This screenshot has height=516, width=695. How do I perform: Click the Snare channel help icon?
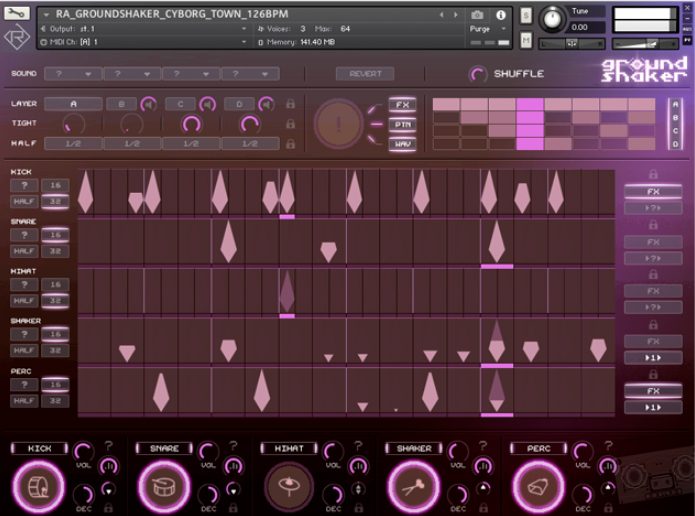[x=234, y=446]
